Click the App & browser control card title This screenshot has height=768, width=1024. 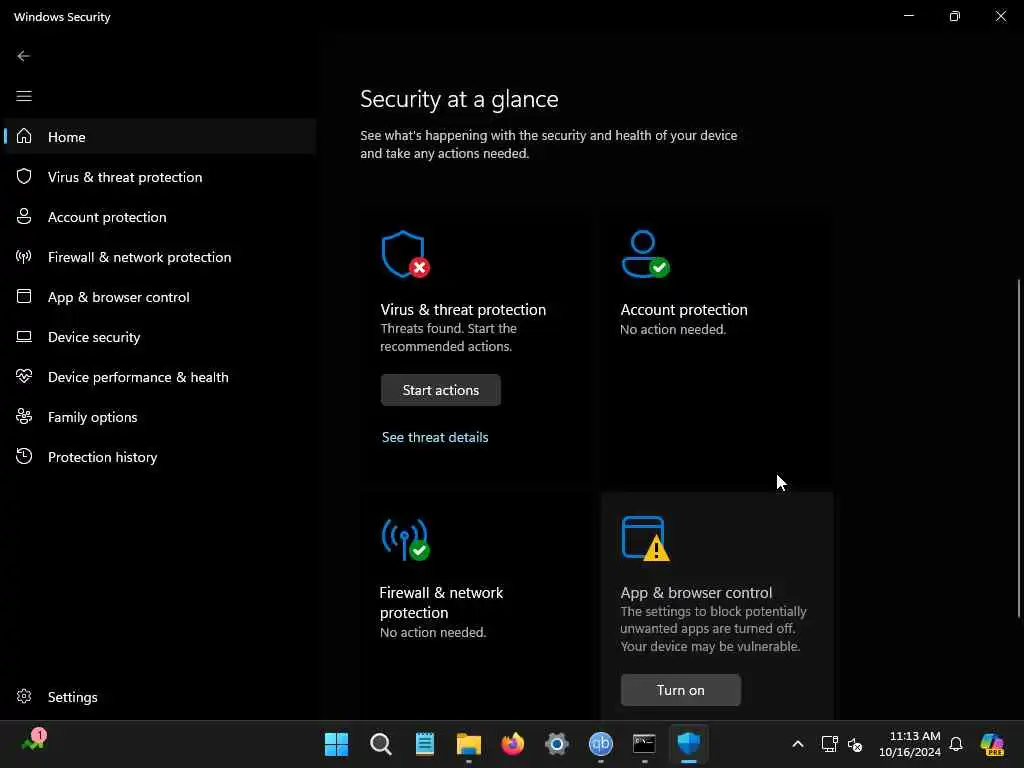click(x=696, y=592)
